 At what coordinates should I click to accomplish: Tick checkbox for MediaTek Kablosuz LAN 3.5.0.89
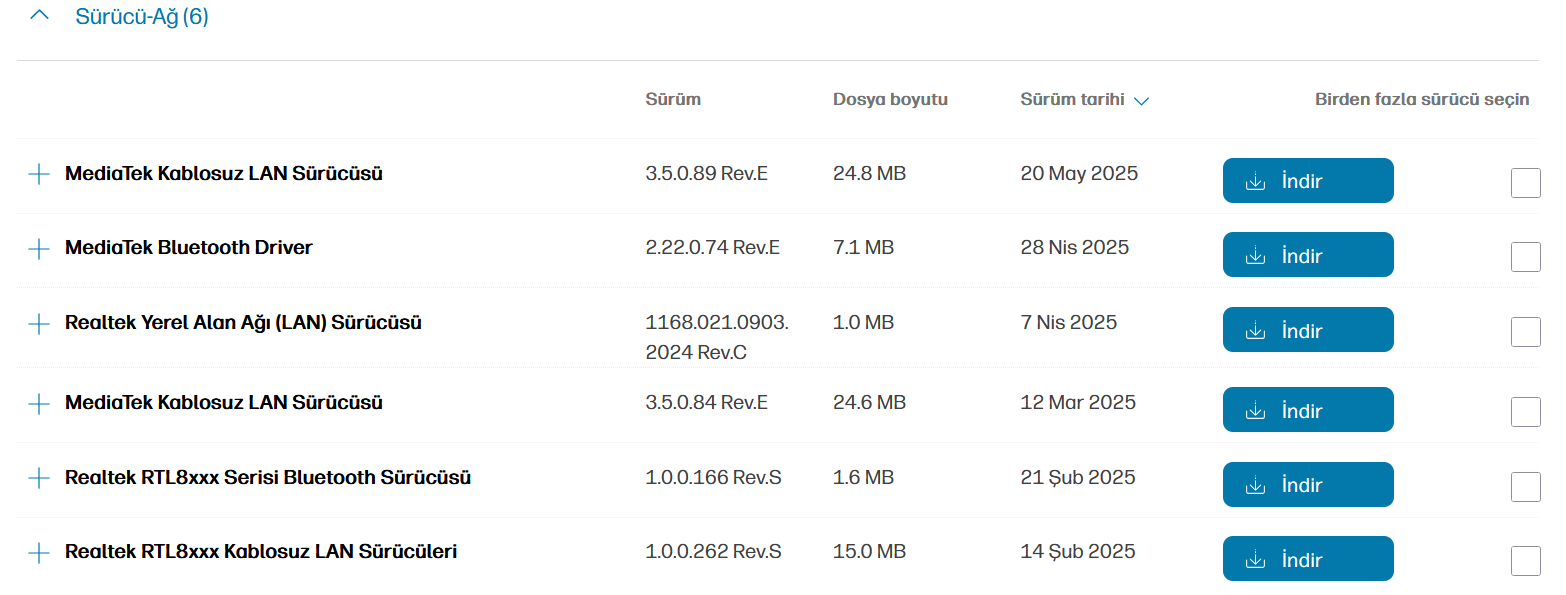click(x=1525, y=183)
